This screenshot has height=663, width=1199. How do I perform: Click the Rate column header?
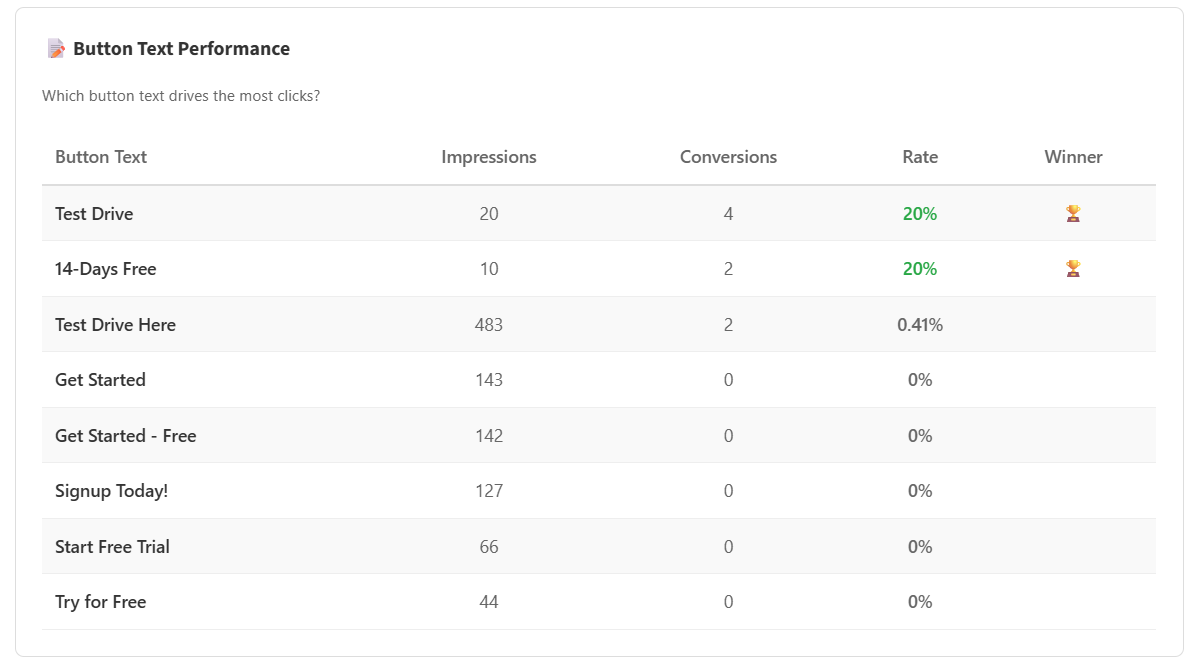click(x=920, y=157)
